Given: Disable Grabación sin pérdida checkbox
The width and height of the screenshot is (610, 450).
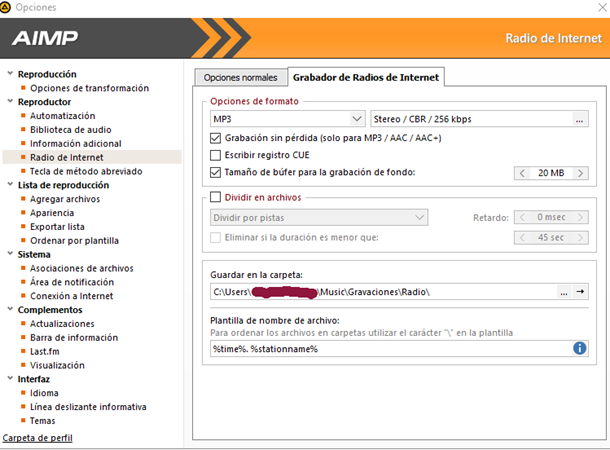Looking at the screenshot, I should pos(215,138).
